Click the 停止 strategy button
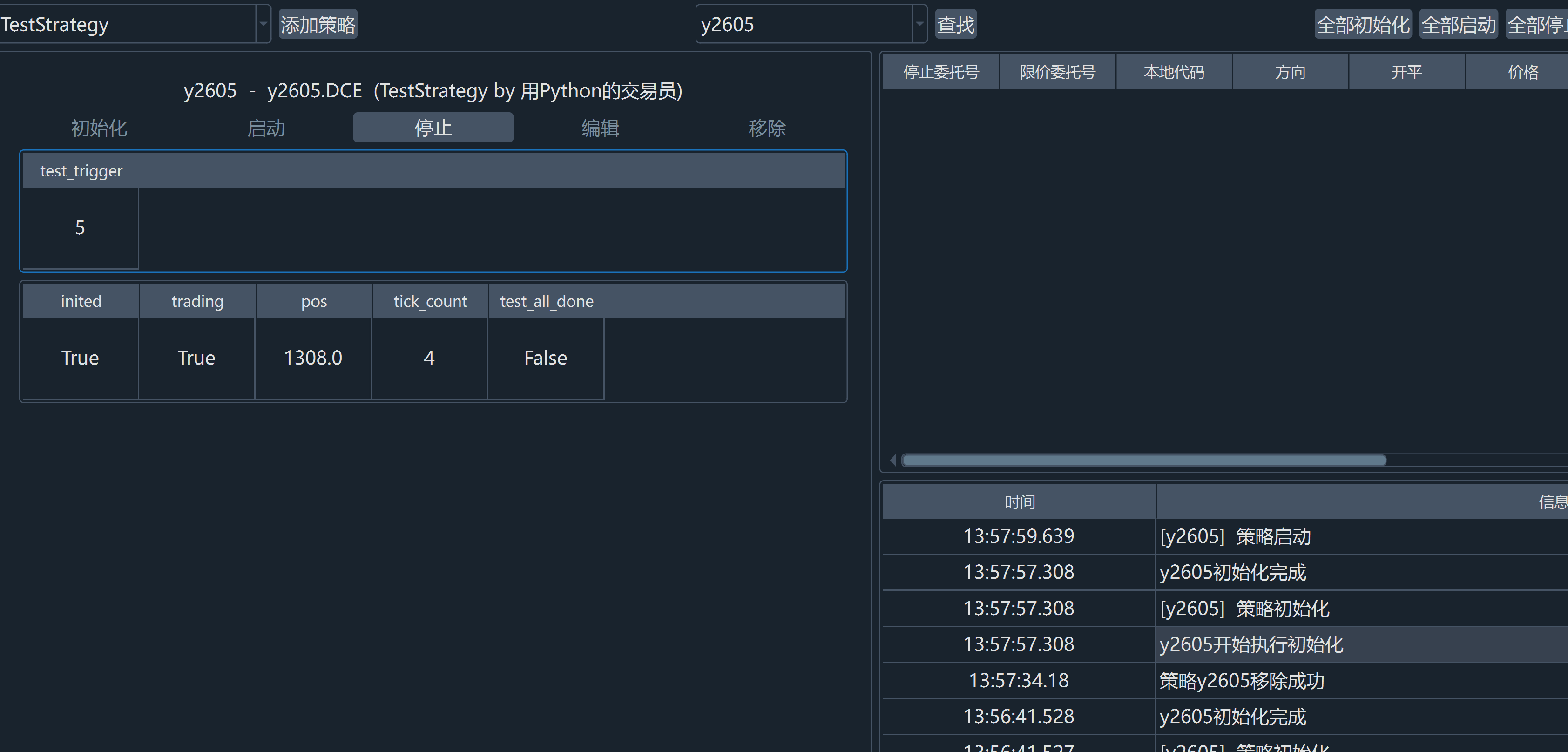Viewport: 1568px width, 752px height. [x=433, y=128]
